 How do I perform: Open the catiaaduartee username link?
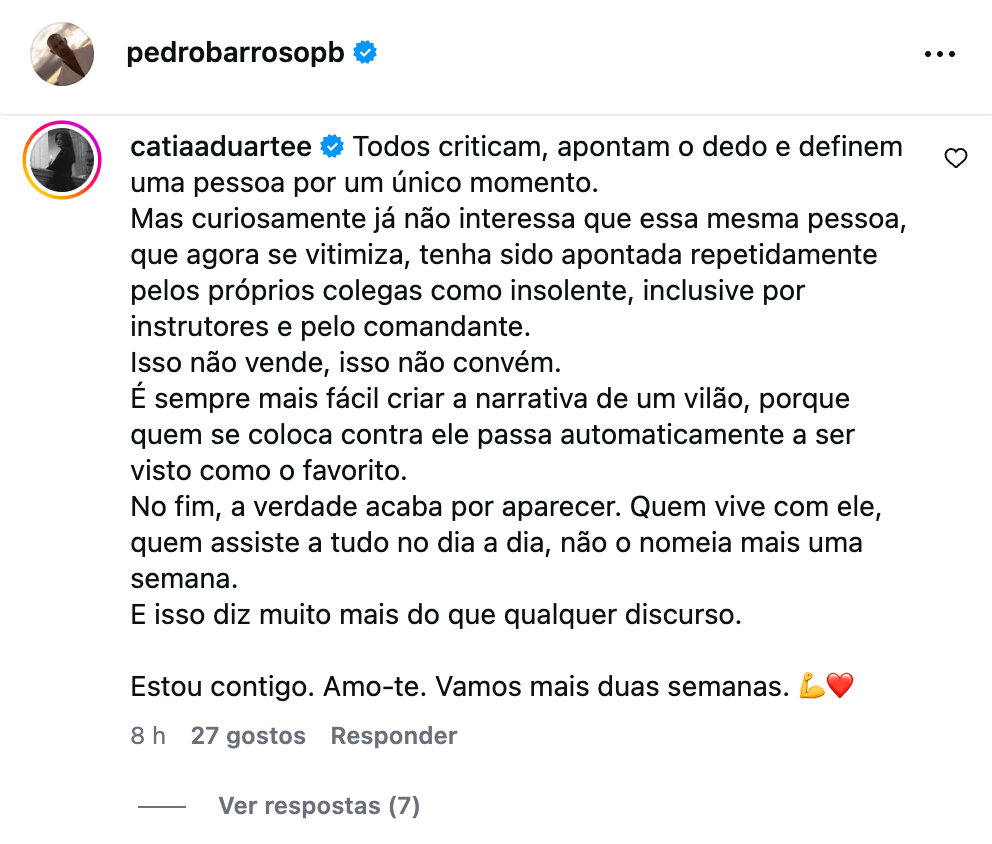pos(222,147)
